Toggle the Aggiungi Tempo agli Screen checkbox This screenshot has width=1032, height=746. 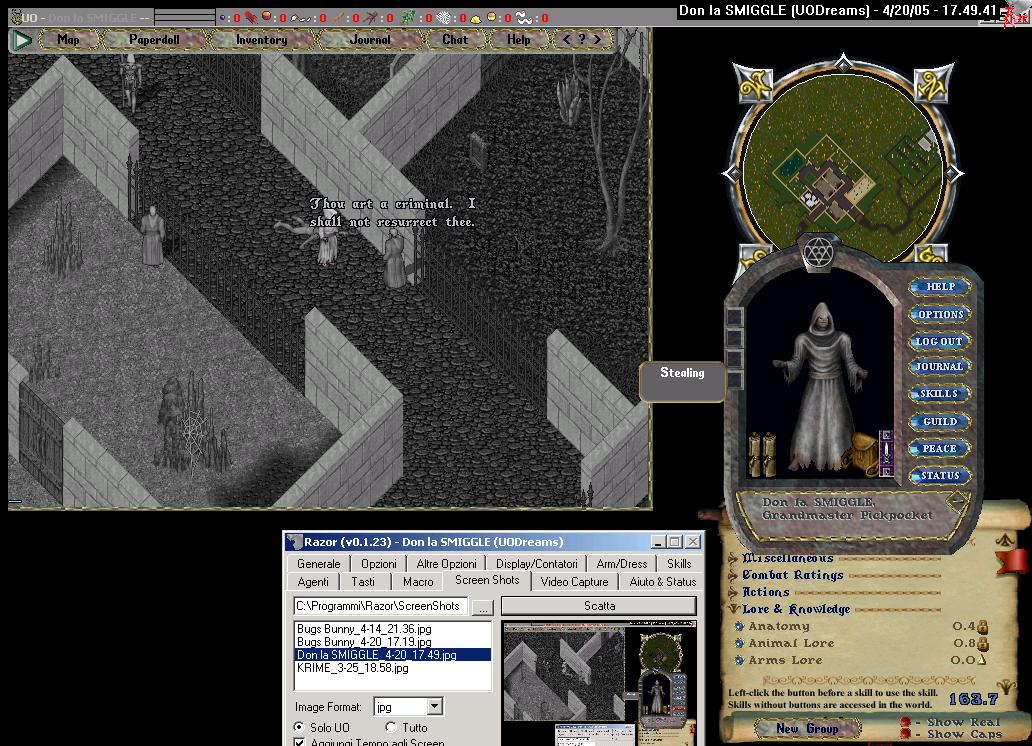click(x=299, y=742)
